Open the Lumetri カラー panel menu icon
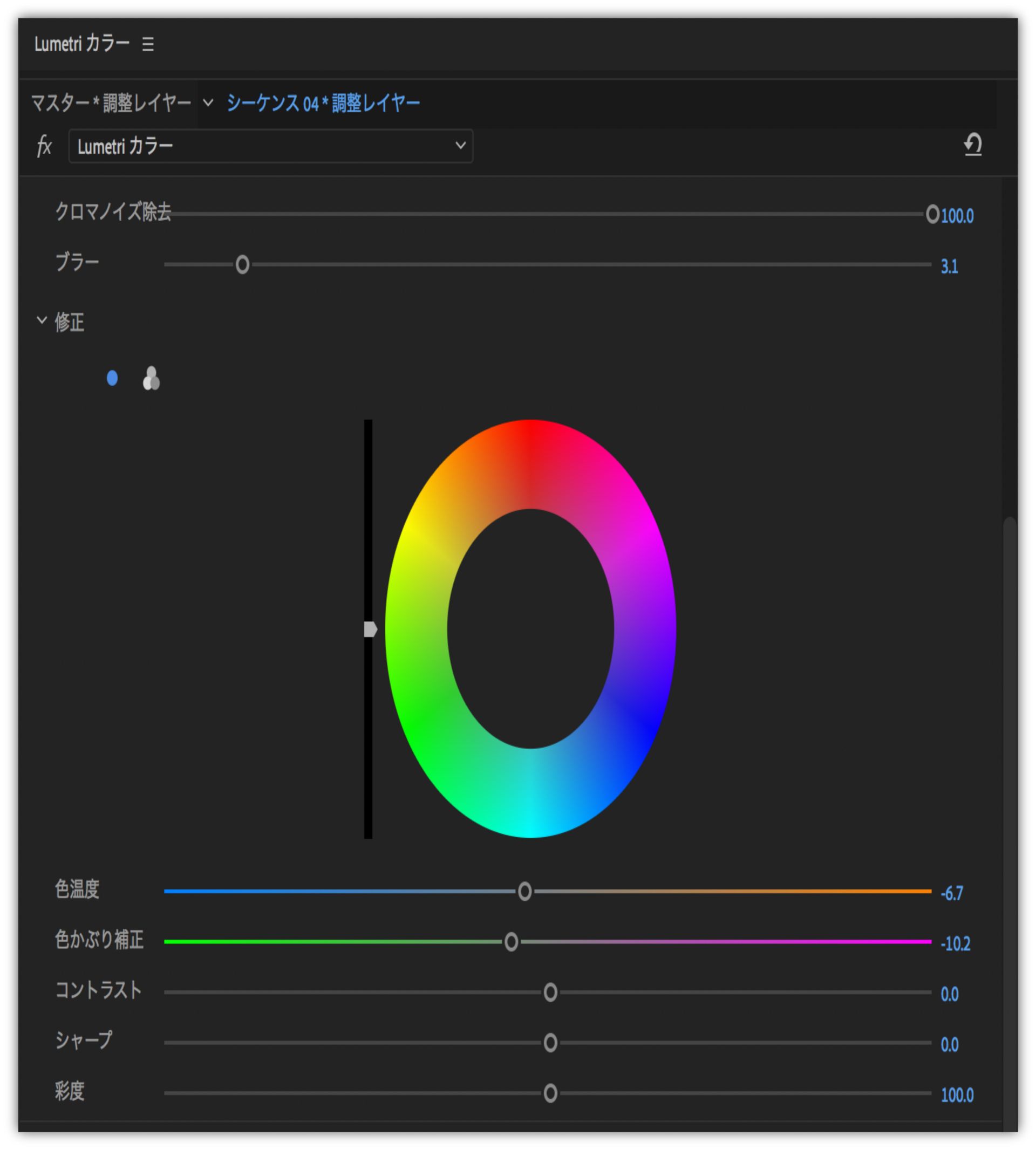 coord(148,44)
